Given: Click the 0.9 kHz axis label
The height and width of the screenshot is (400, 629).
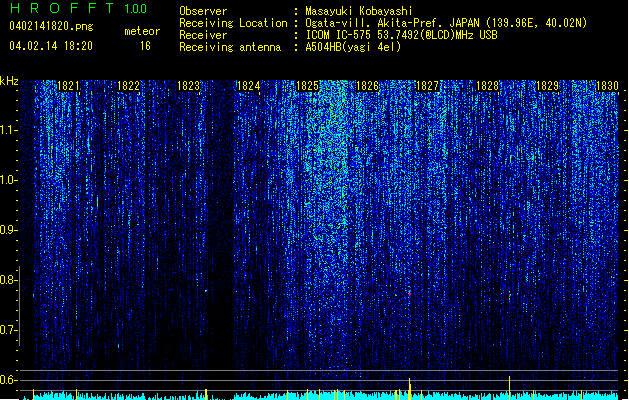Looking at the screenshot, I should (x=8, y=230).
